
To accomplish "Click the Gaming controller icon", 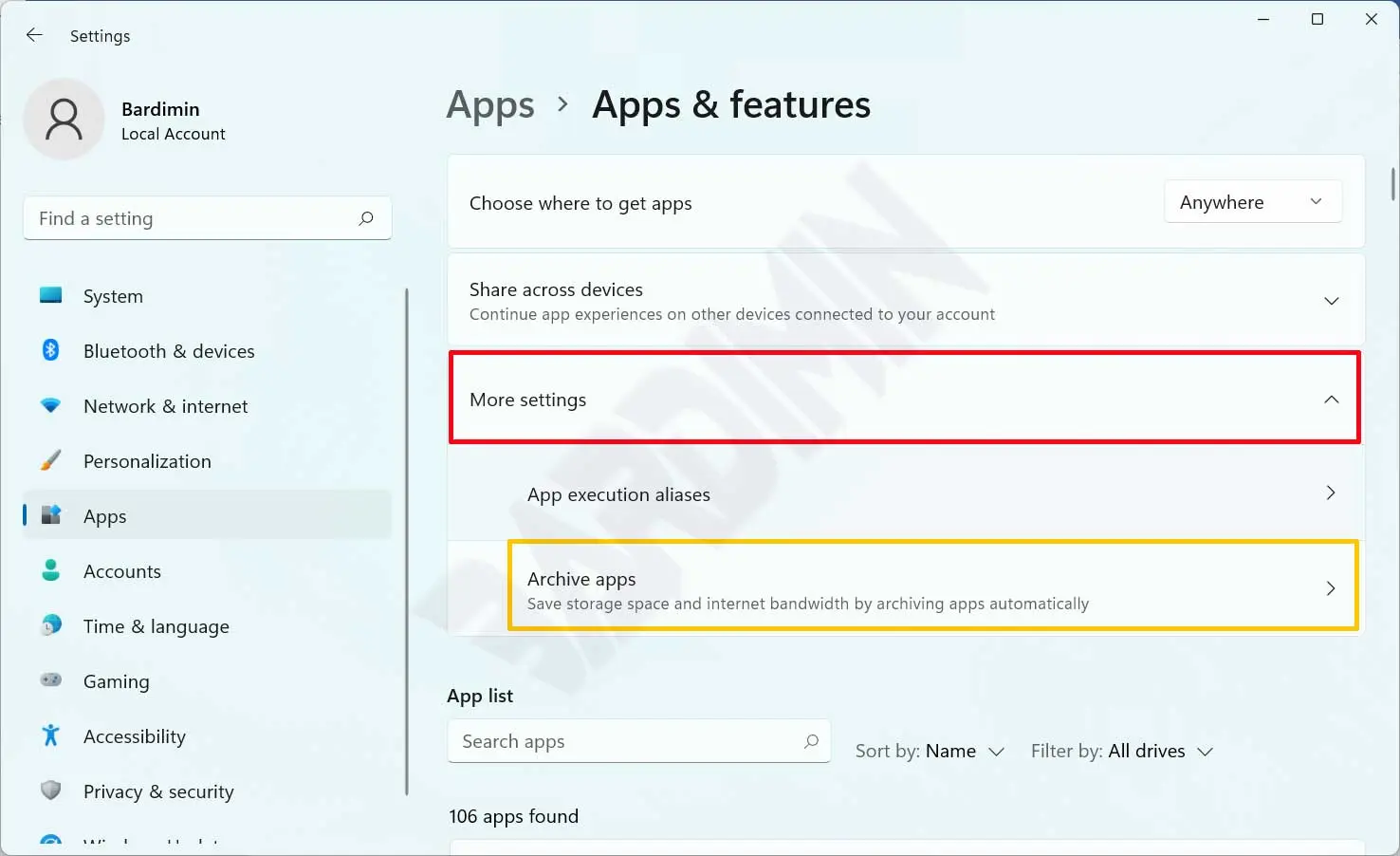I will point(51,680).
